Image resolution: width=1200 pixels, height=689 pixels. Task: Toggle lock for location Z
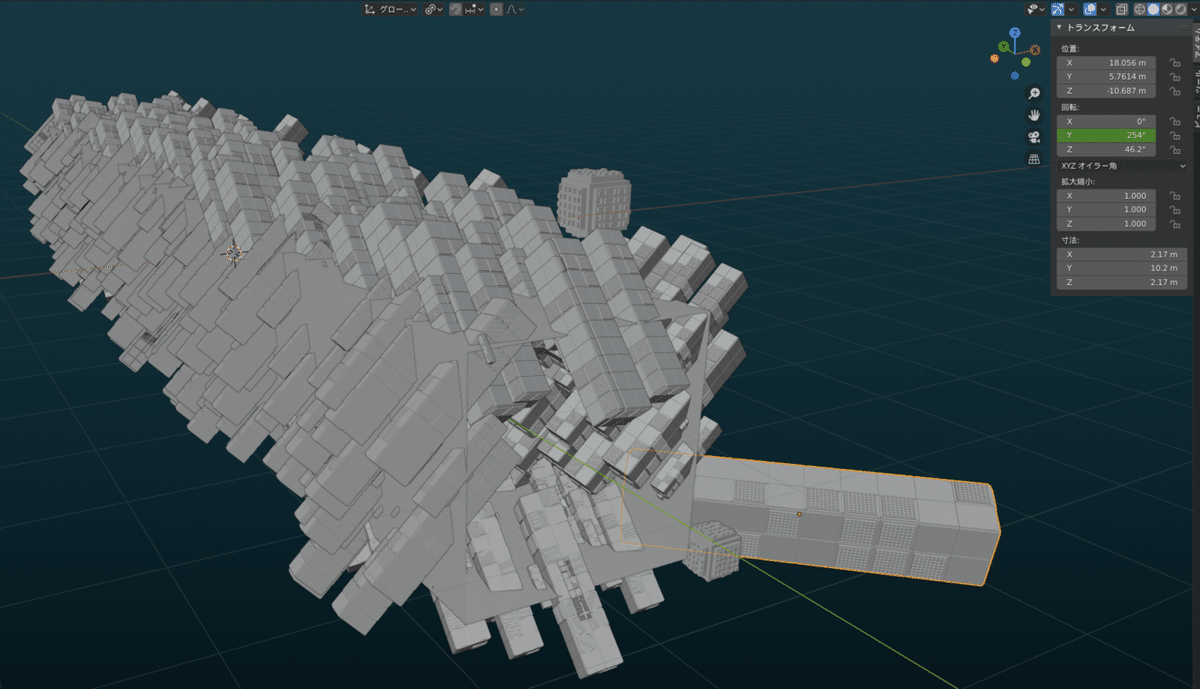pos(1175,91)
